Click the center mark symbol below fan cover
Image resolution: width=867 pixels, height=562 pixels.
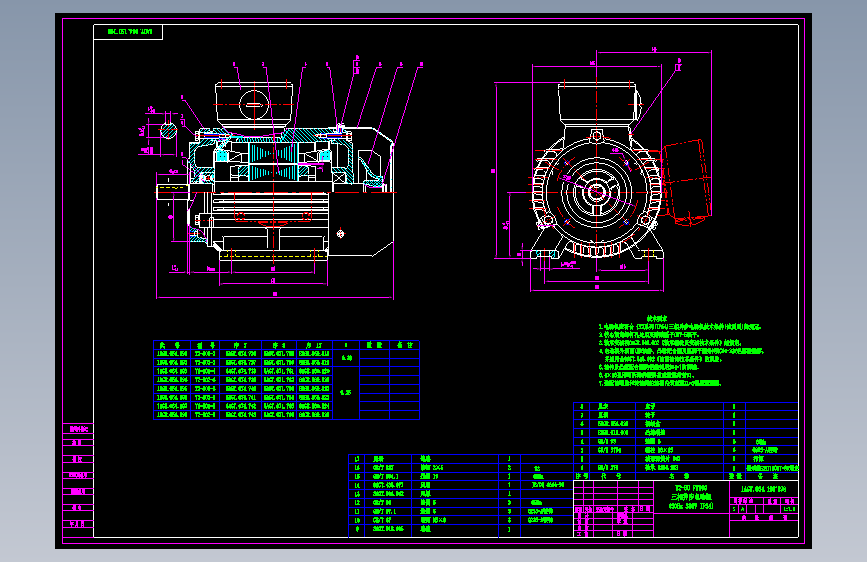point(341,234)
